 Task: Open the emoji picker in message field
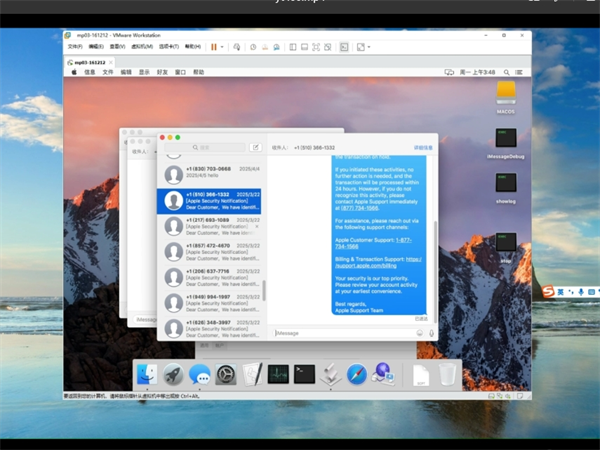click(419, 333)
